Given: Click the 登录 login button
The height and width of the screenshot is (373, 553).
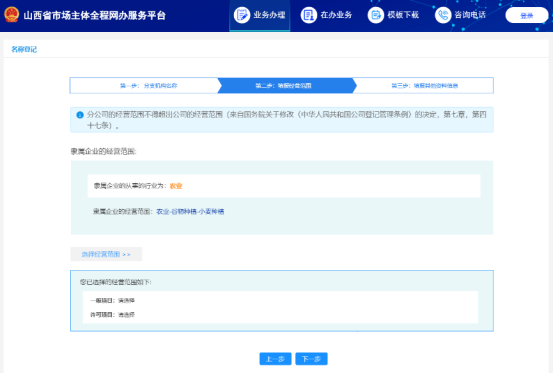Looking at the screenshot, I should click(x=527, y=16).
